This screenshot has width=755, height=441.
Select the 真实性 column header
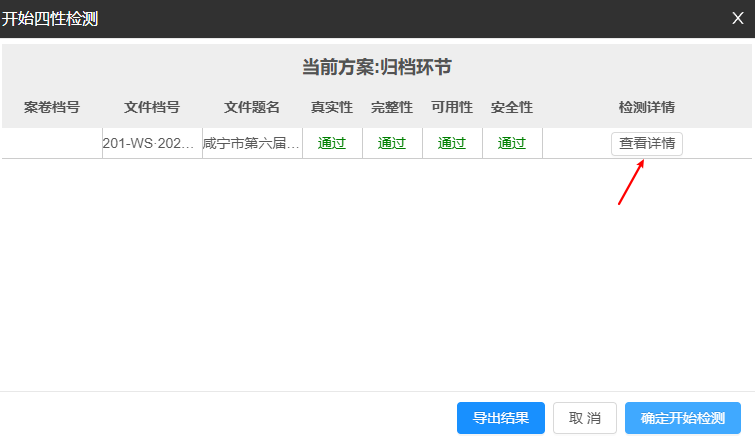coord(332,107)
